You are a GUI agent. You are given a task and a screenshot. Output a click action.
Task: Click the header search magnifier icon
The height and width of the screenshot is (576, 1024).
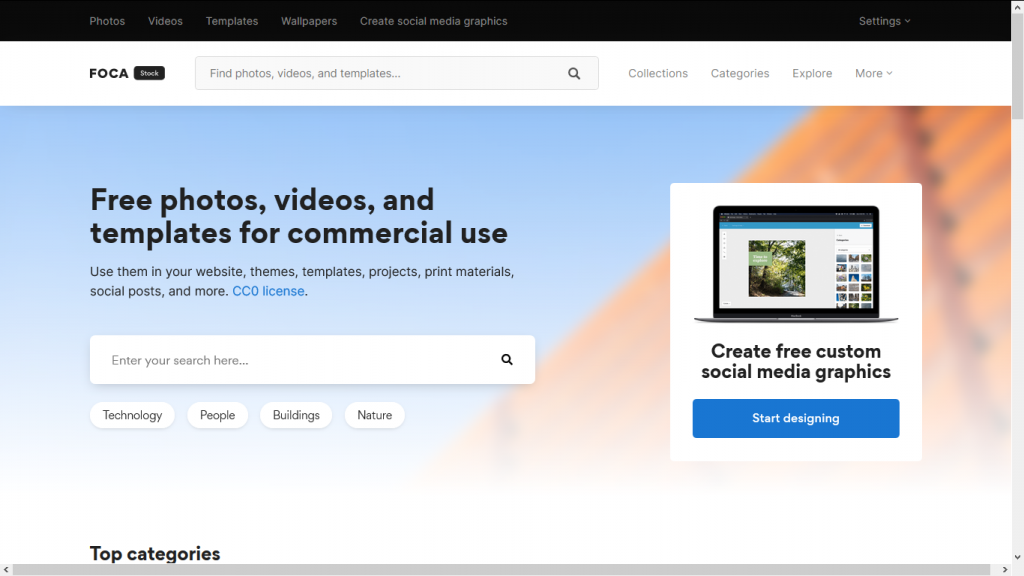[574, 73]
